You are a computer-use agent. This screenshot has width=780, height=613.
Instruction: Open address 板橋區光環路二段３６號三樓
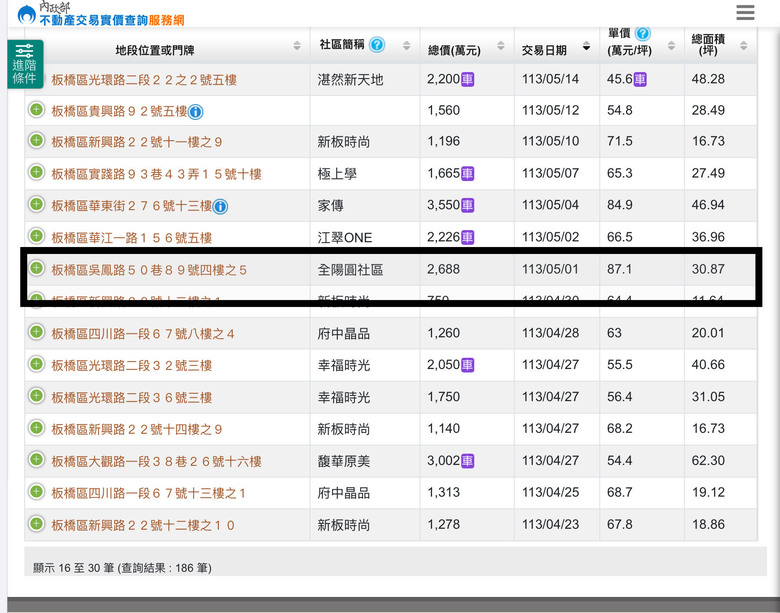[x=132, y=398]
